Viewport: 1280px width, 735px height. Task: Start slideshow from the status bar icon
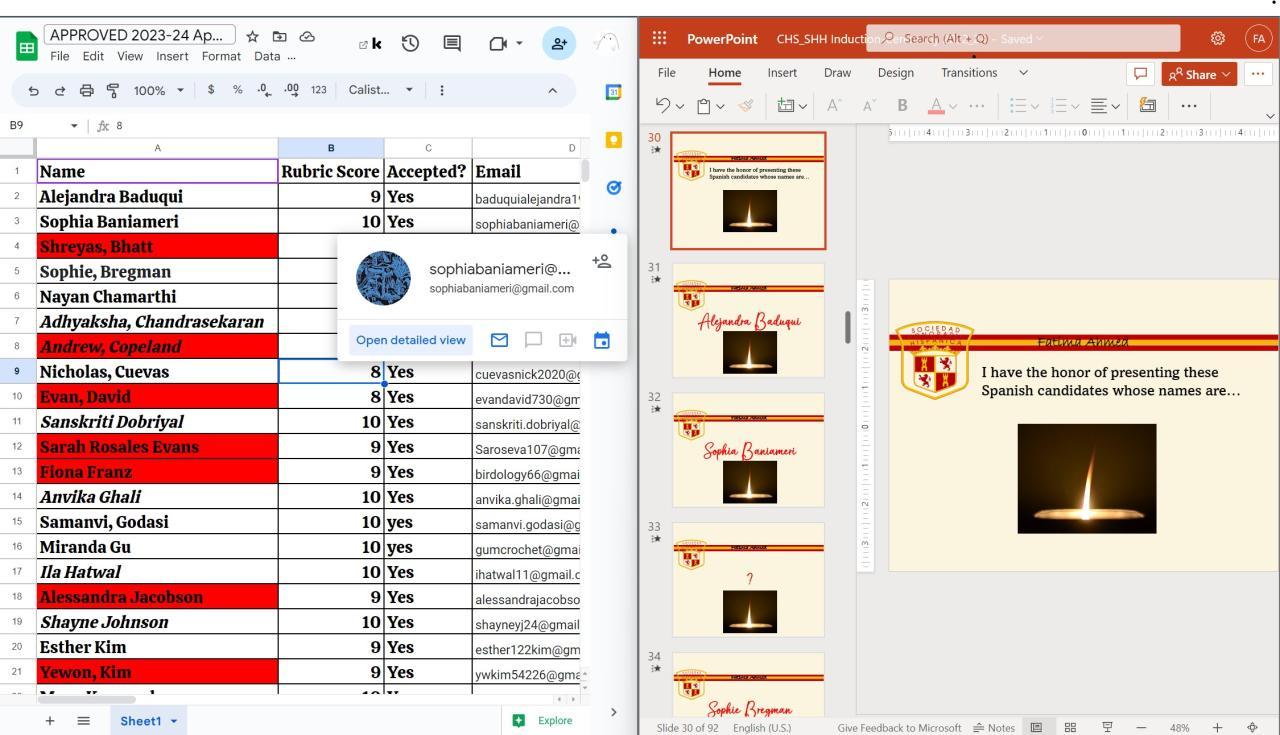[1107, 727]
